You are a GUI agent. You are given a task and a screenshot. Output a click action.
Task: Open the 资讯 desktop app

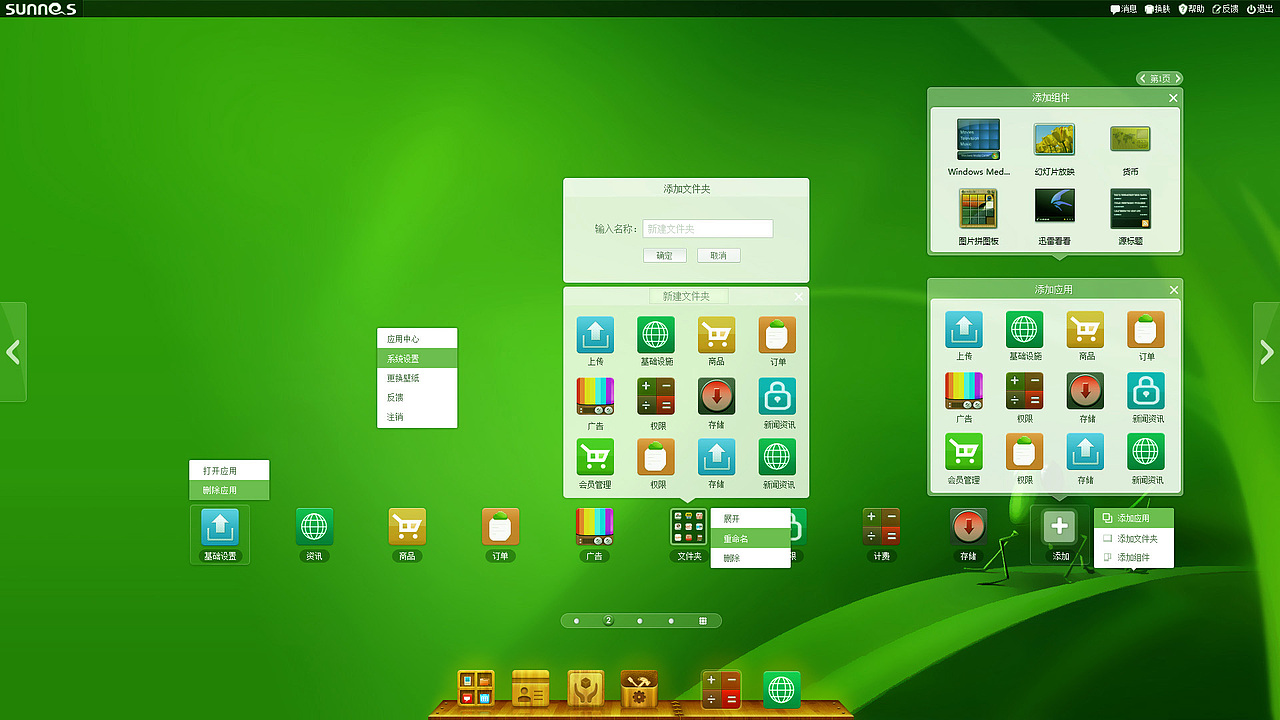(x=314, y=527)
